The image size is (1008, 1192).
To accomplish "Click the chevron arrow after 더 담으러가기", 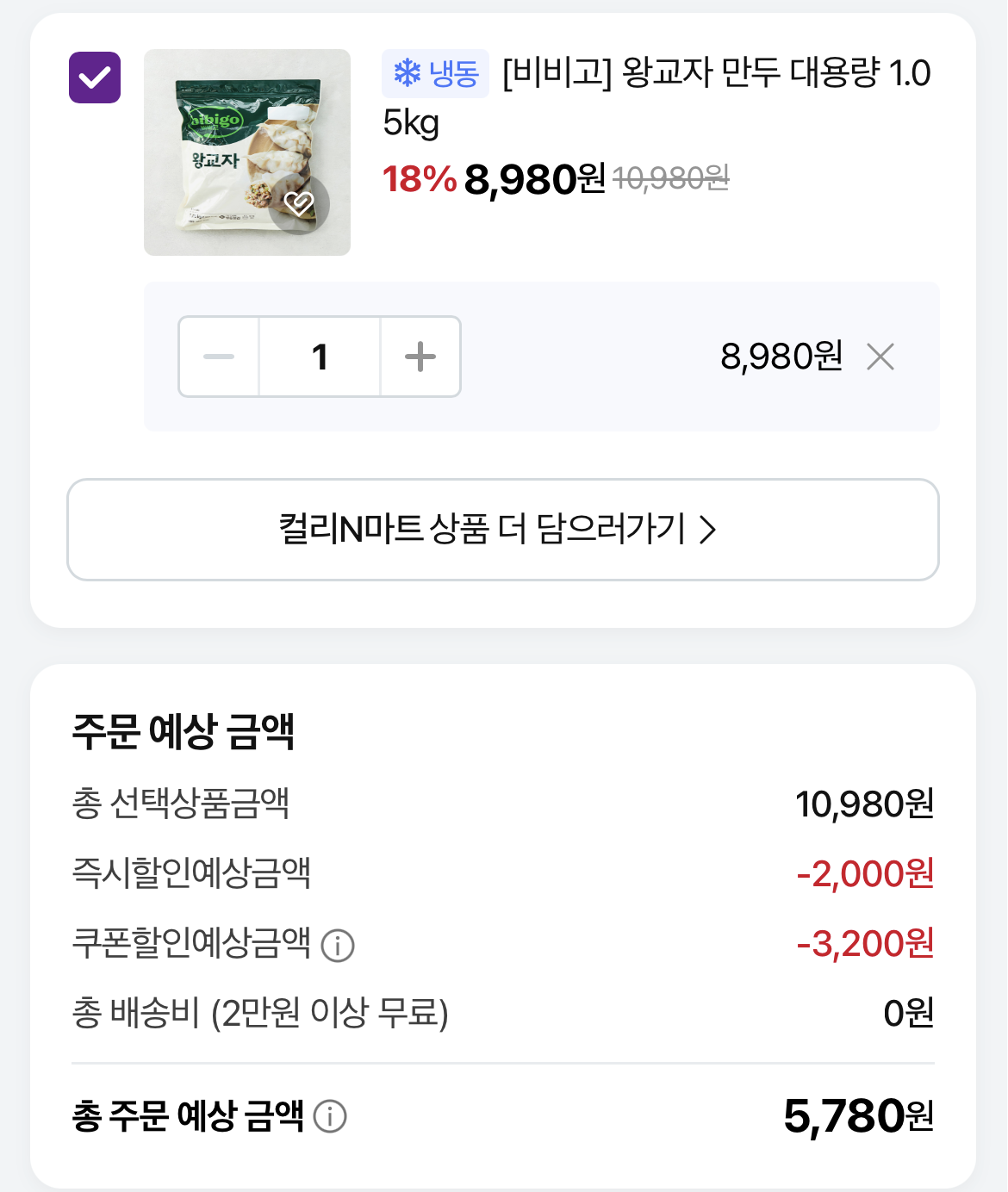I will click(708, 530).
